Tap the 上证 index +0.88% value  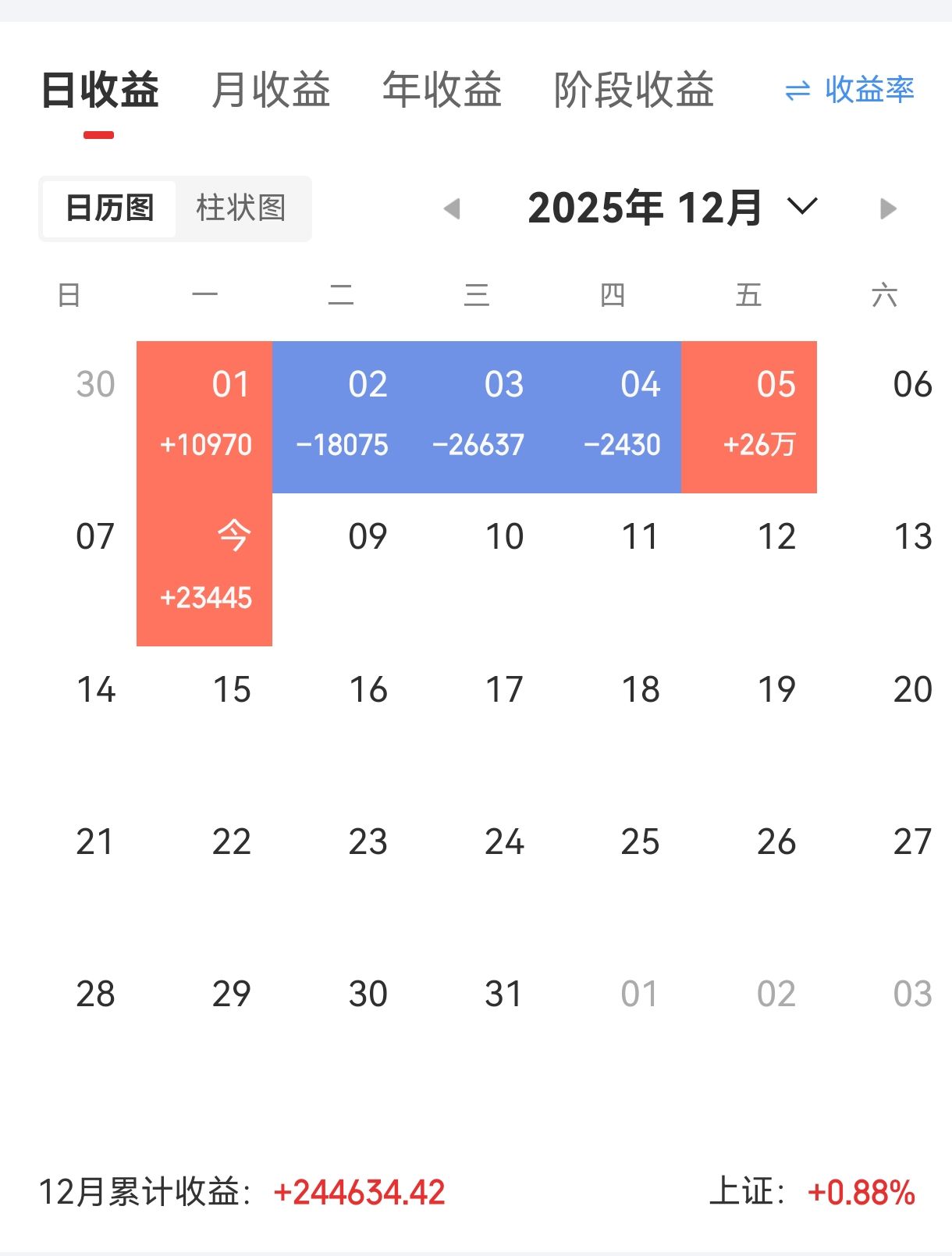pos(861,1193)
